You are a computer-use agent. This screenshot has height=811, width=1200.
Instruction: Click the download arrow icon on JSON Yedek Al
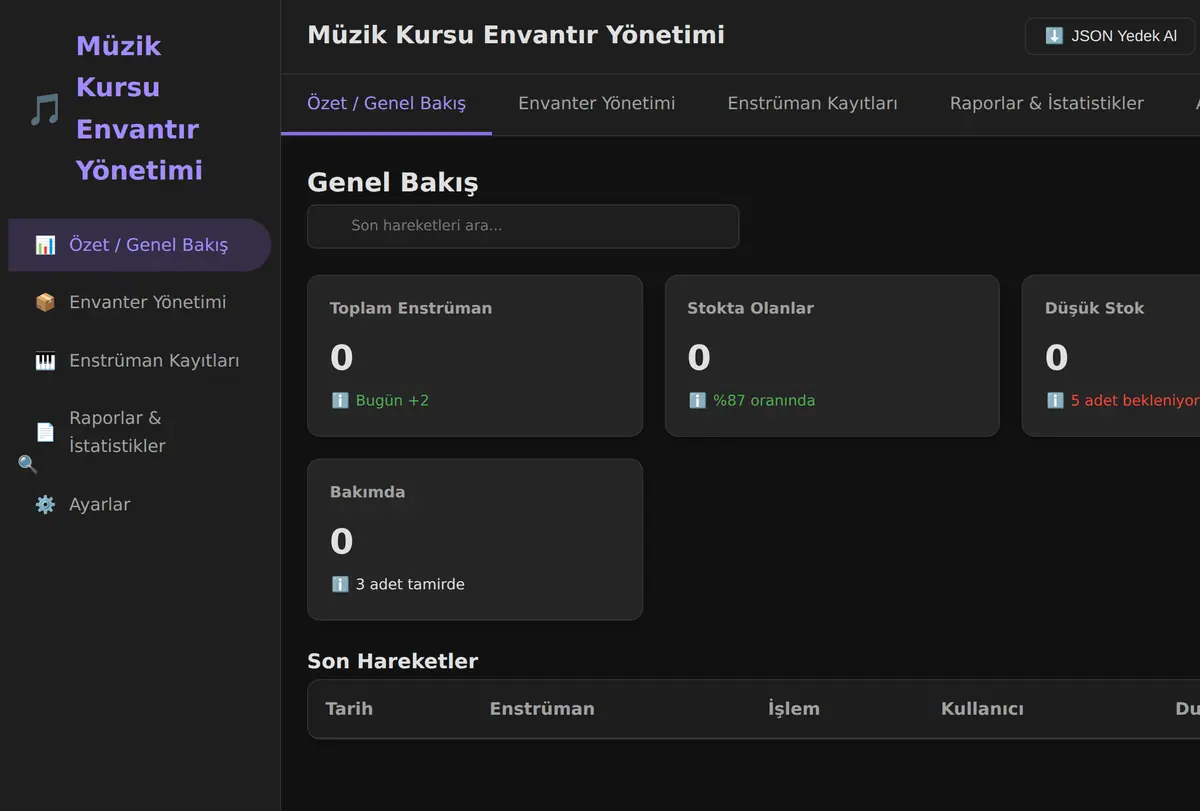coord(1054,36)
